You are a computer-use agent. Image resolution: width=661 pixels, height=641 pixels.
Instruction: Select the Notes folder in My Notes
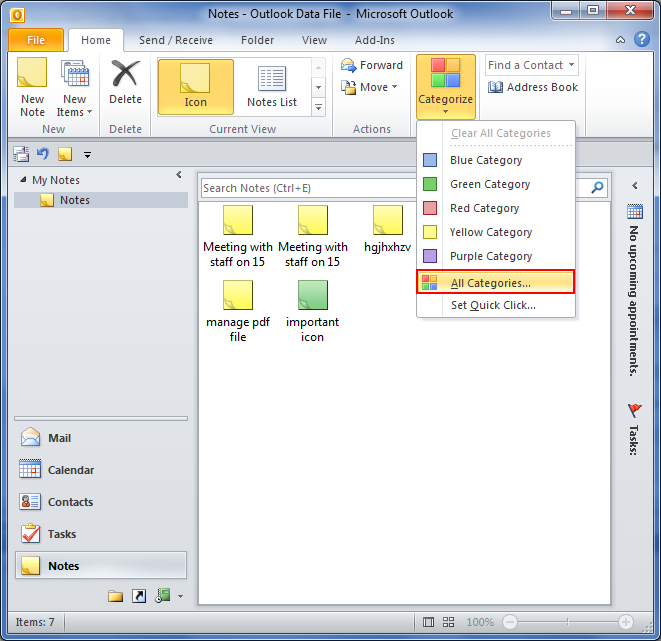click(101, 200)
